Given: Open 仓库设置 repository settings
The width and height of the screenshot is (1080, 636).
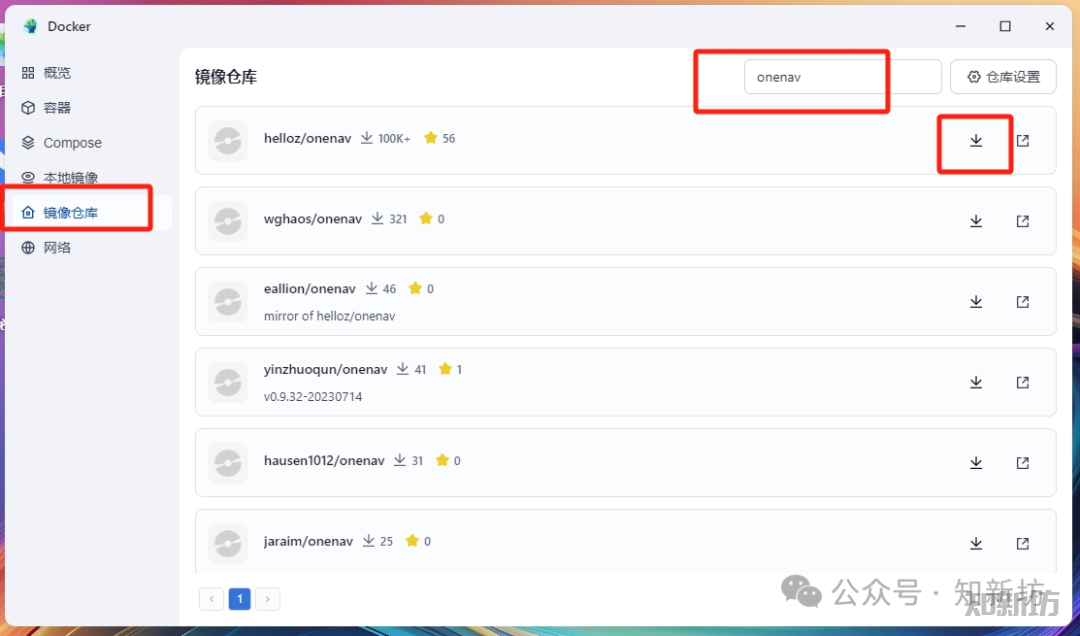Looking at the screenshot, I should coord(1003,76).
